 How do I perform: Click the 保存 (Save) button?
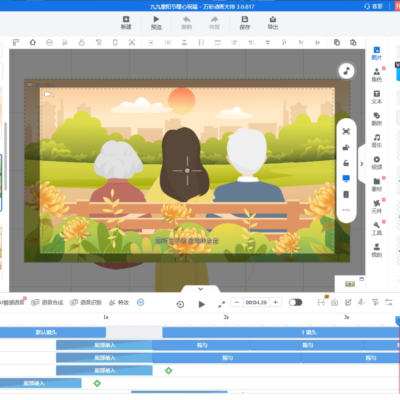(245, 22)
